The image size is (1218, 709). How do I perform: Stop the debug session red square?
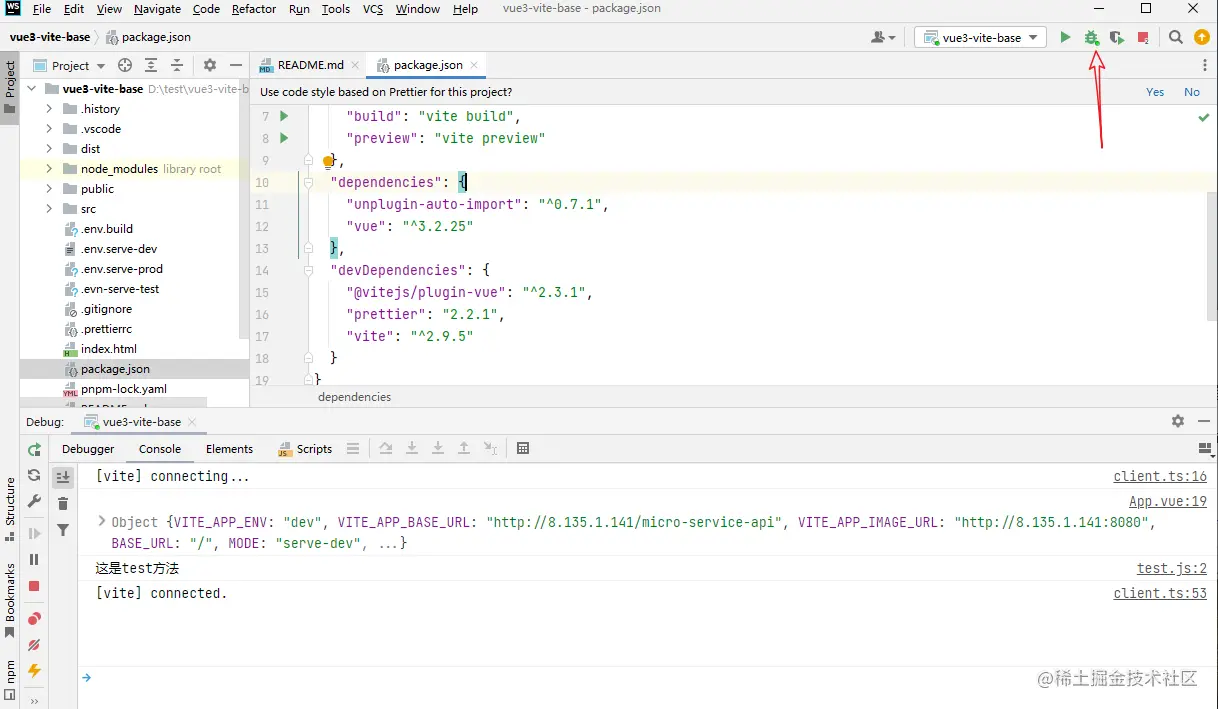pos(34,586)
